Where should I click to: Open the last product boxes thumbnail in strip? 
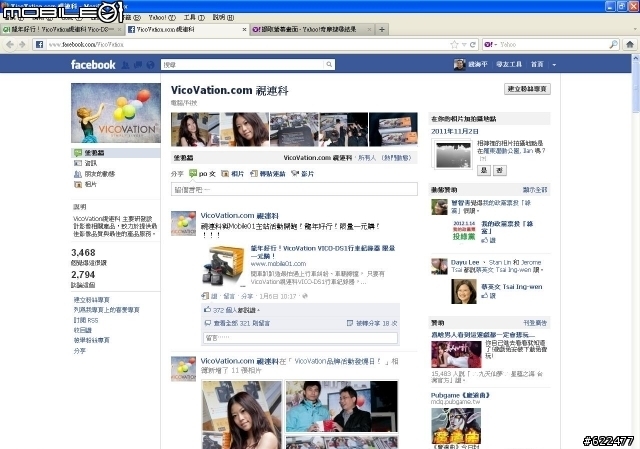pos(393,129)
